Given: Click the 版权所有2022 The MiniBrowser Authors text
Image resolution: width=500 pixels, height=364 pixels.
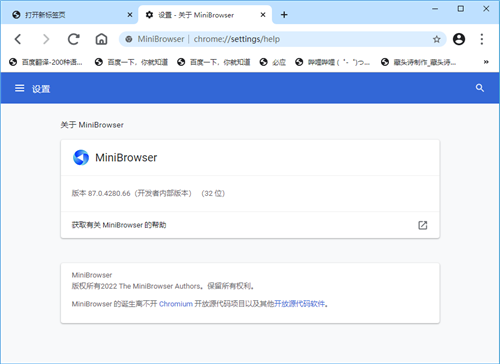Looking at the screenshot, I should point(136,286).
